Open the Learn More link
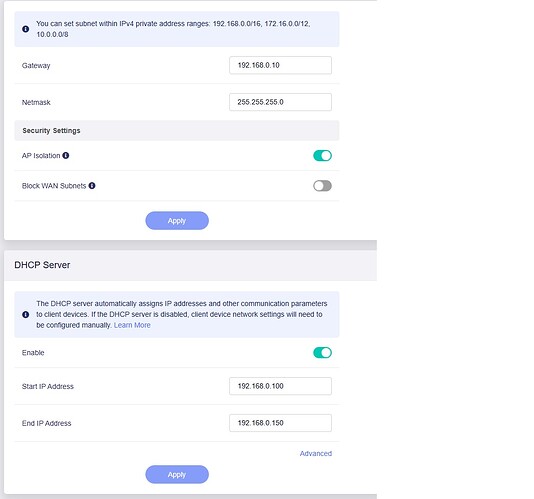534x499 pixels. pos(132,325)
